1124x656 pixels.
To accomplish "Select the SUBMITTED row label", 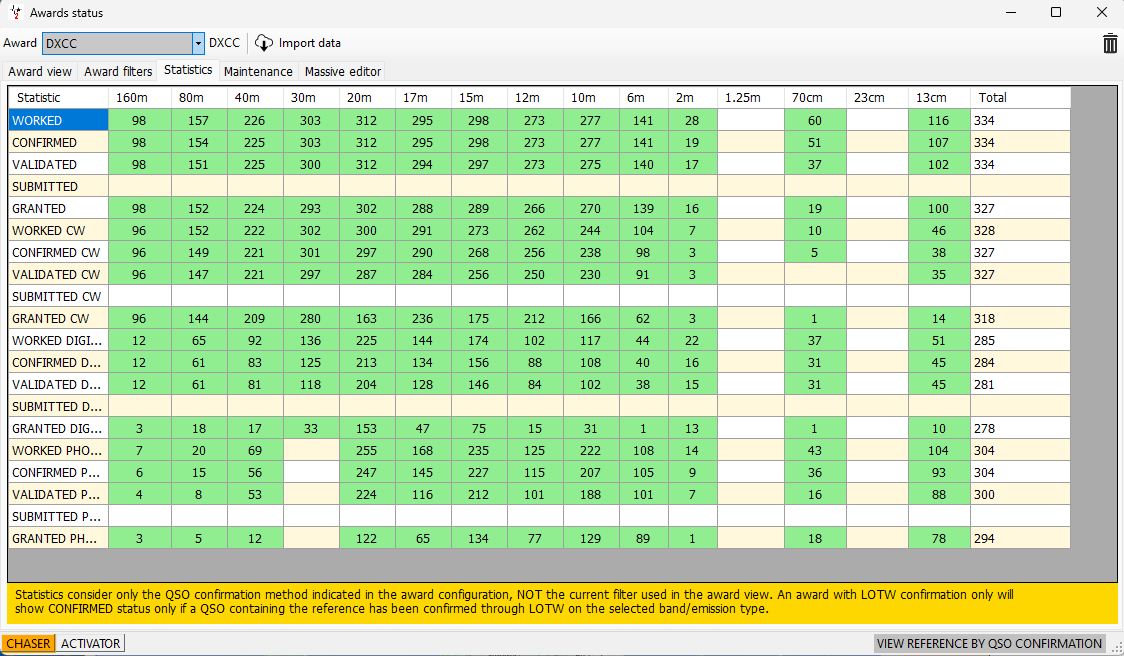I will coord(58,186).
